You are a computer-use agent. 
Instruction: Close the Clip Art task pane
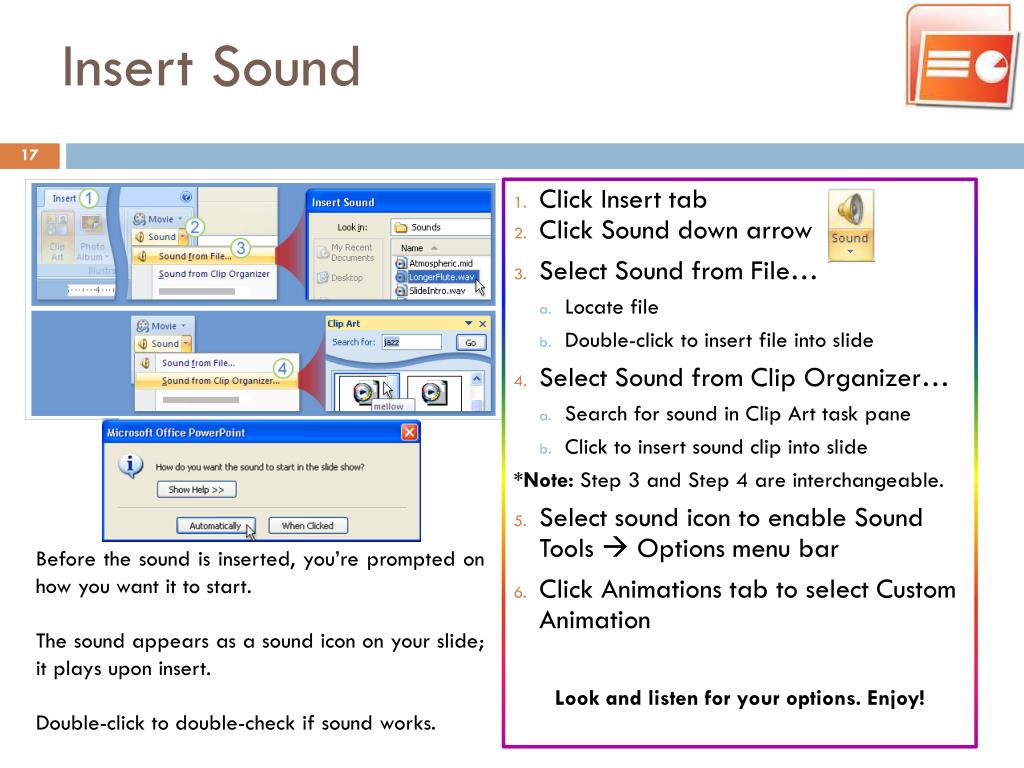click(483, 323)
